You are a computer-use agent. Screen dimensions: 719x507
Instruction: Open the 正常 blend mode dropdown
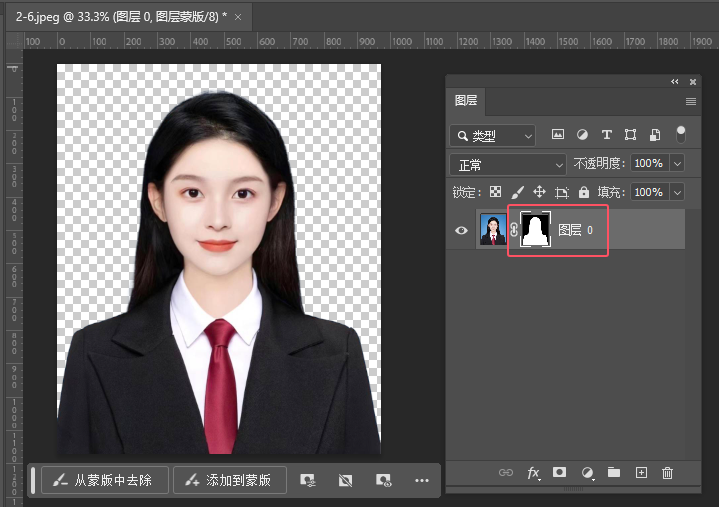(508, 164)
